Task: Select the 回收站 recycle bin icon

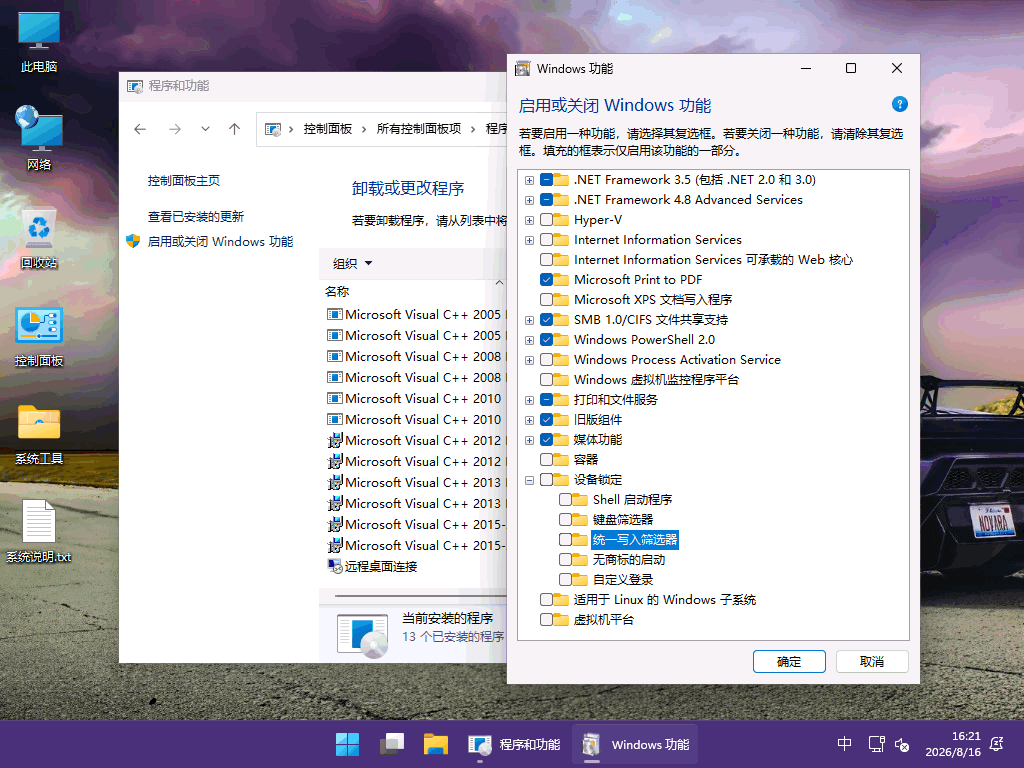Action: (x=39, y=238)
